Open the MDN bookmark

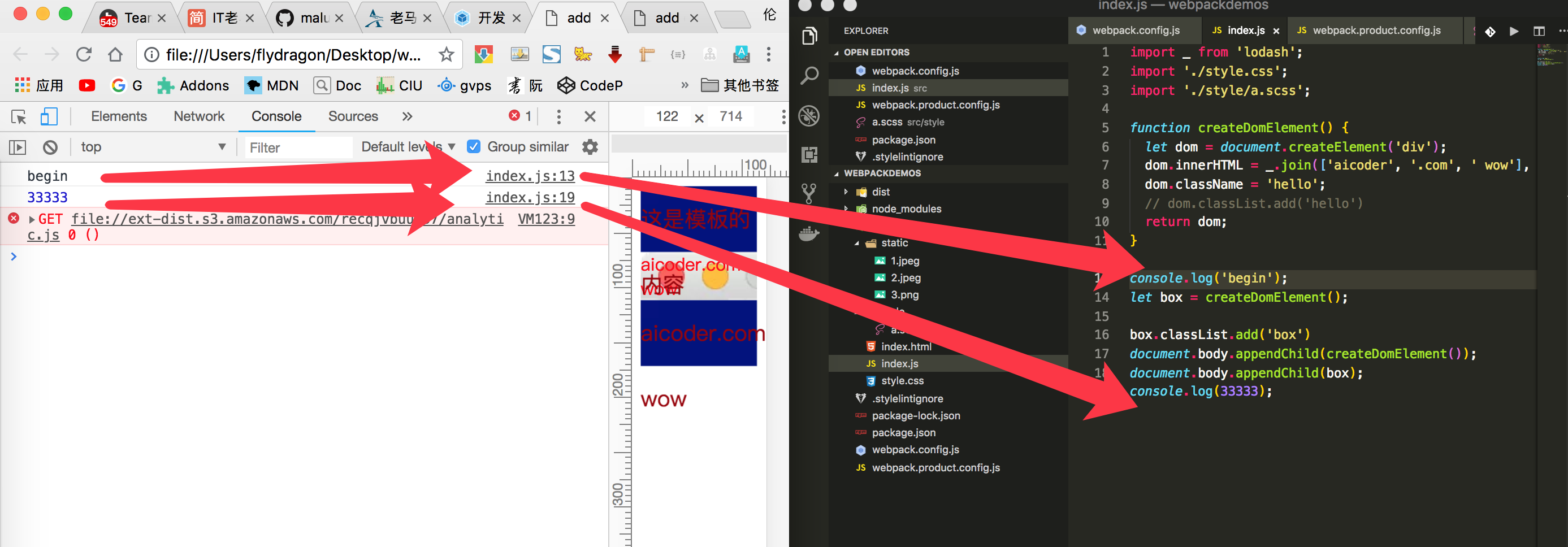271,86
